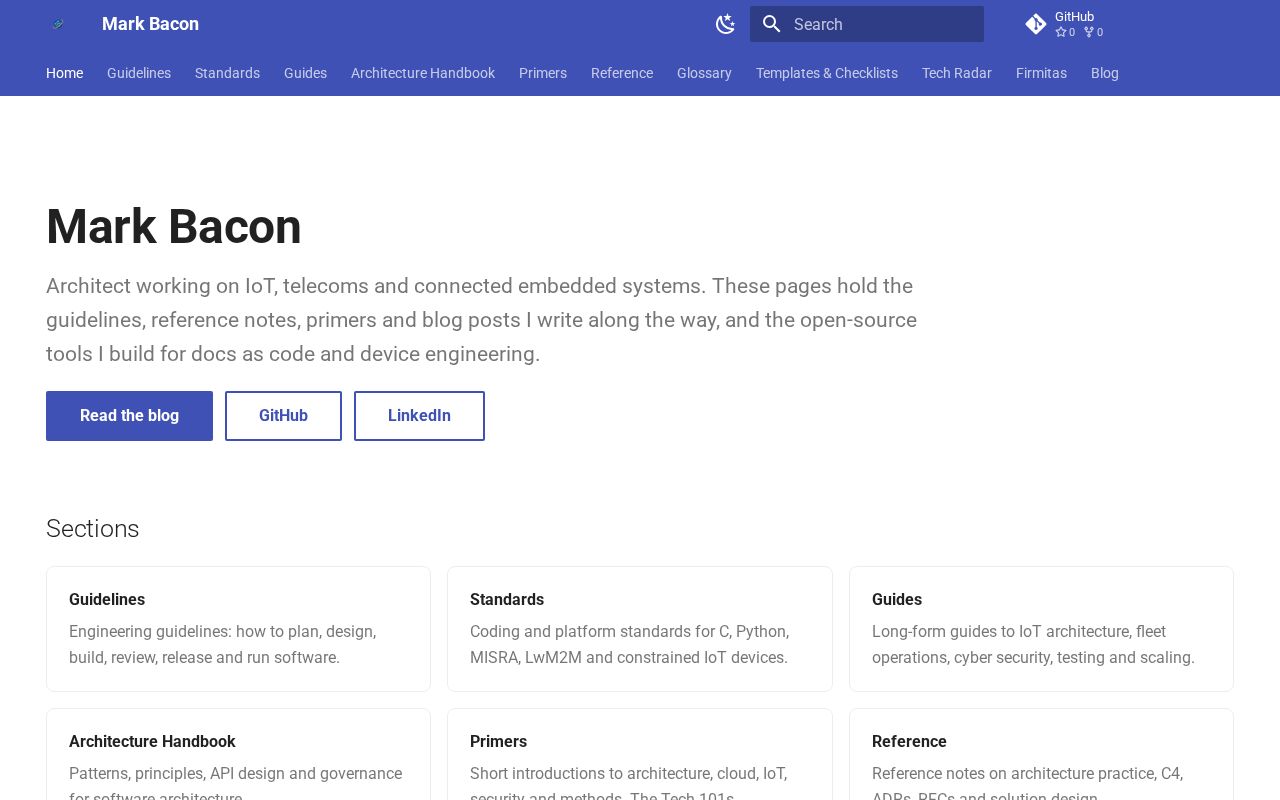1280x800 pixels.
Task: Click the Read the blog button
Action: click(x=129, y=416)
